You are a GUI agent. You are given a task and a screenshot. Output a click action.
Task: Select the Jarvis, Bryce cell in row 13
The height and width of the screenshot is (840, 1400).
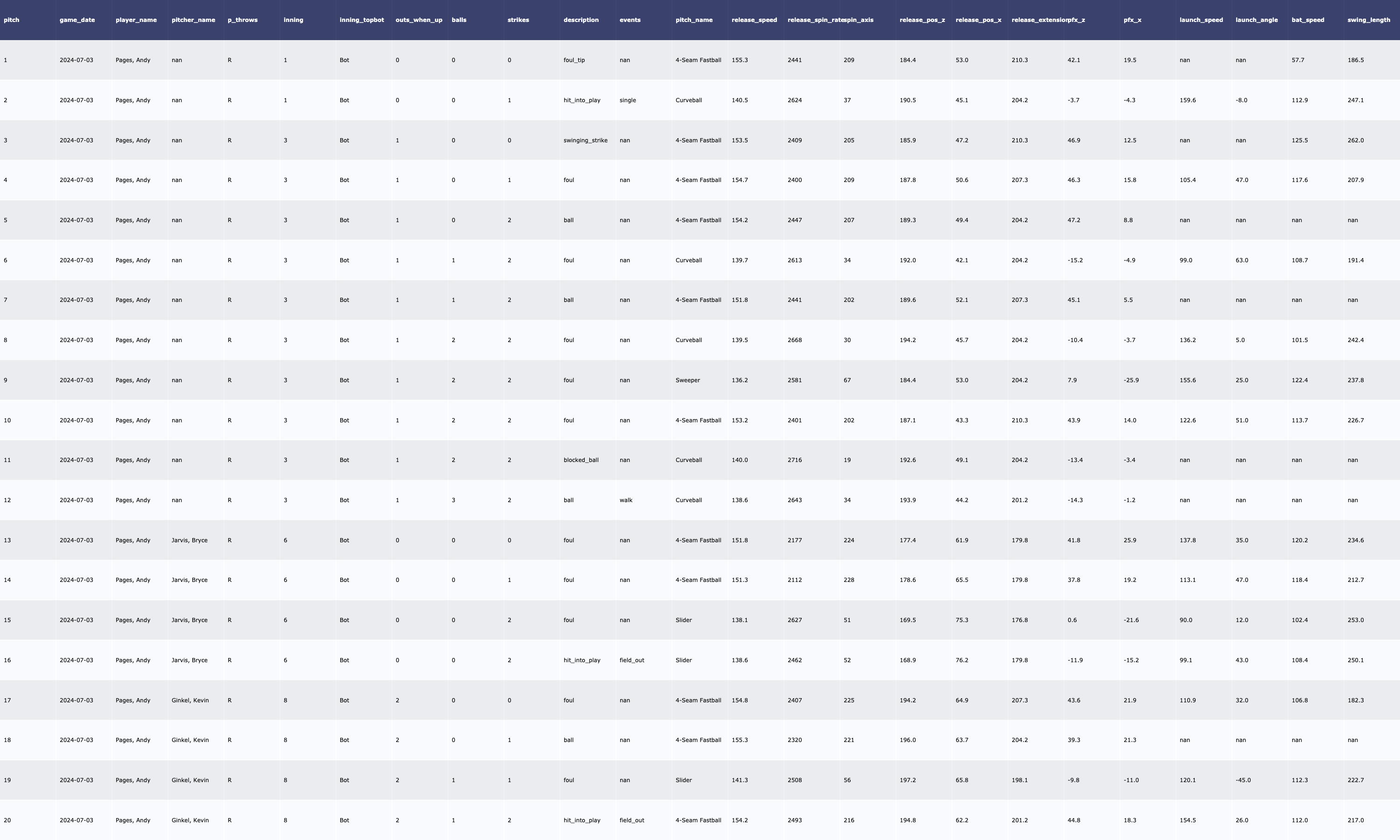[189, 540]
